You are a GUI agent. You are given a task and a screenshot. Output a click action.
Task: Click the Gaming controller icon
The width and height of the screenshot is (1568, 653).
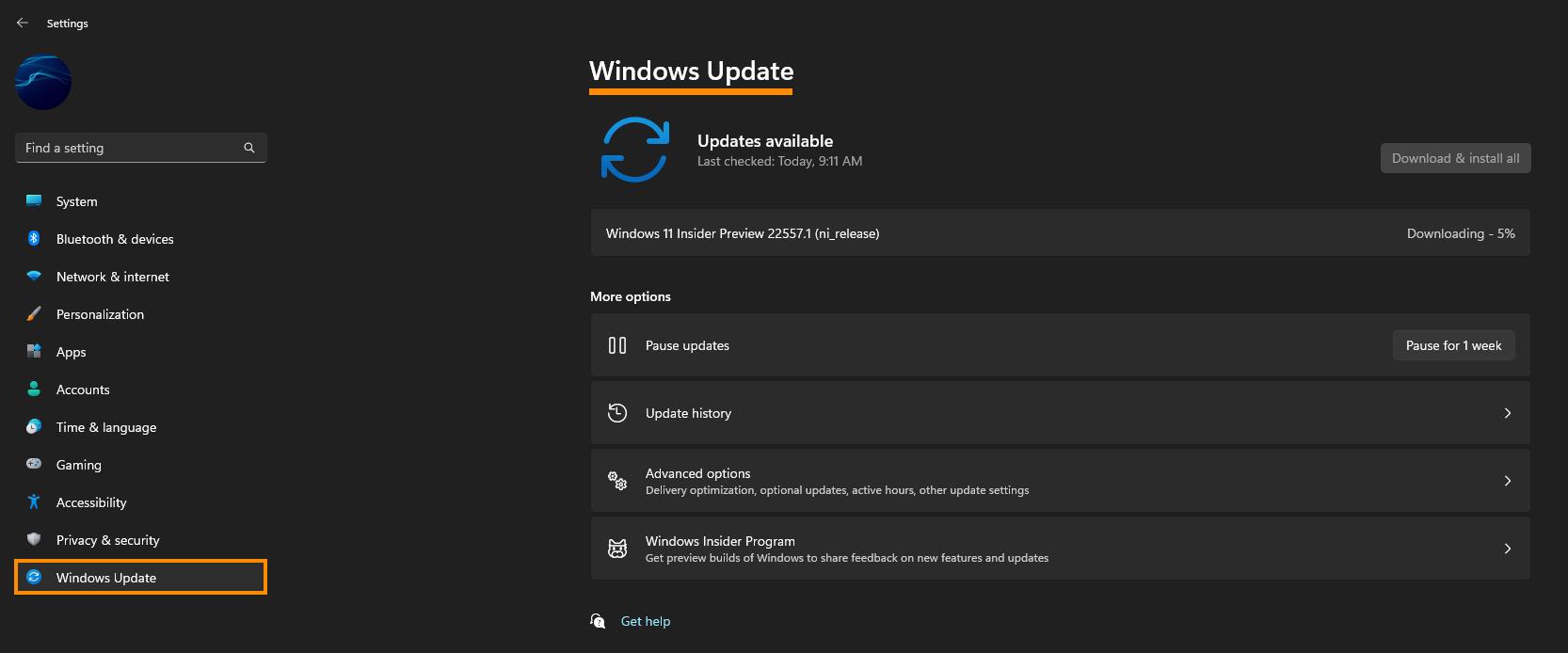pos(34,463)
